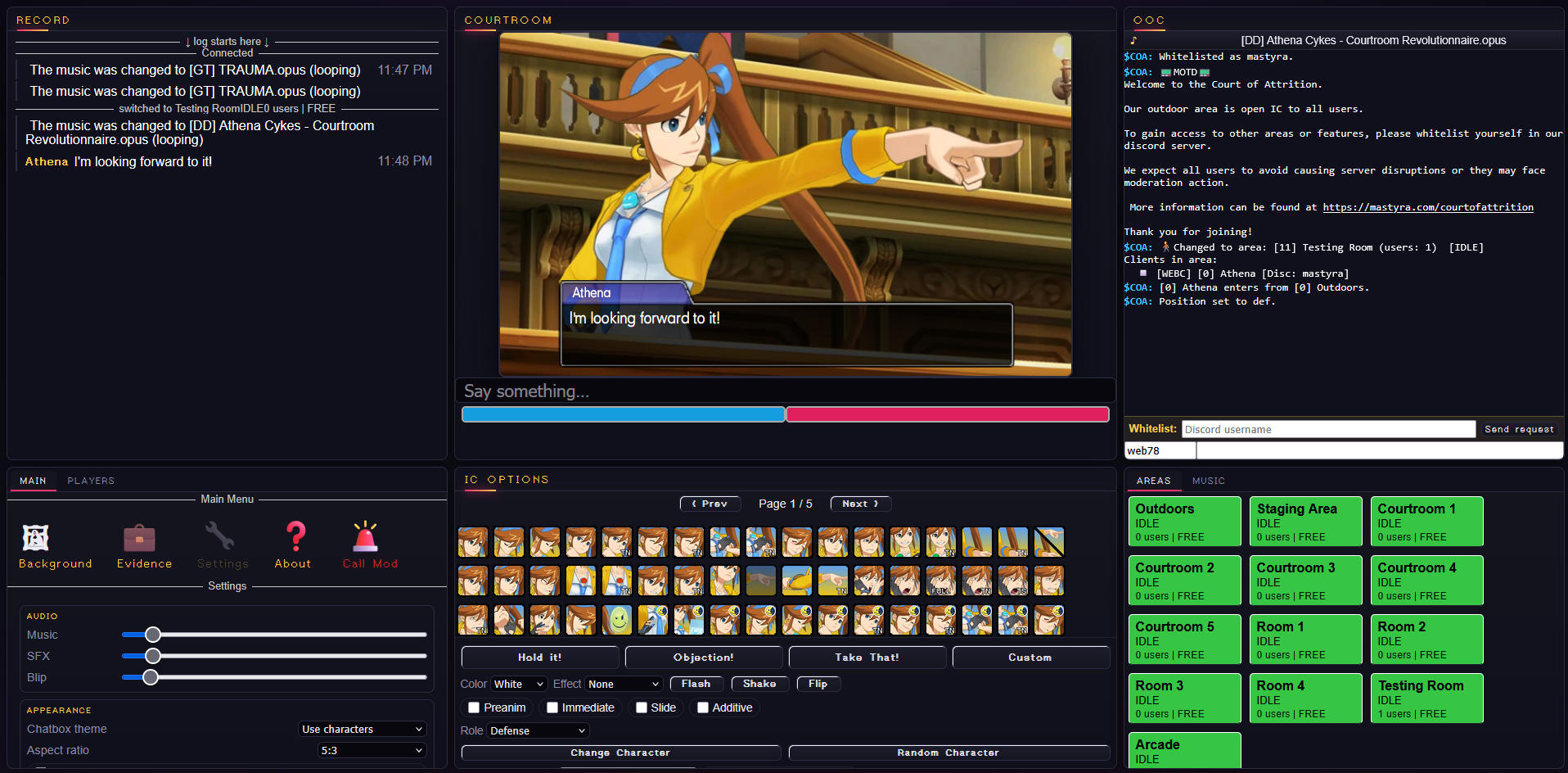
Task: Enable the Additive checkbox
Action: 703,707
